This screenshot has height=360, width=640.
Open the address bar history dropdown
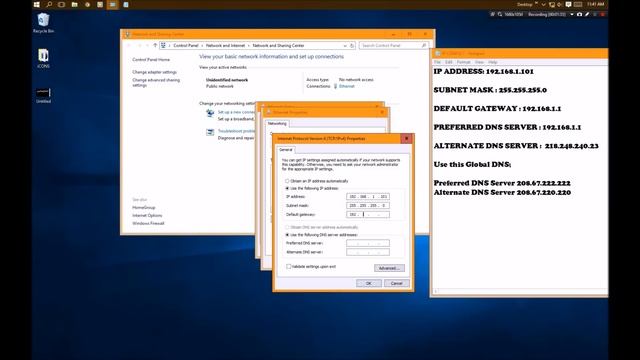[x=345, y=45]
